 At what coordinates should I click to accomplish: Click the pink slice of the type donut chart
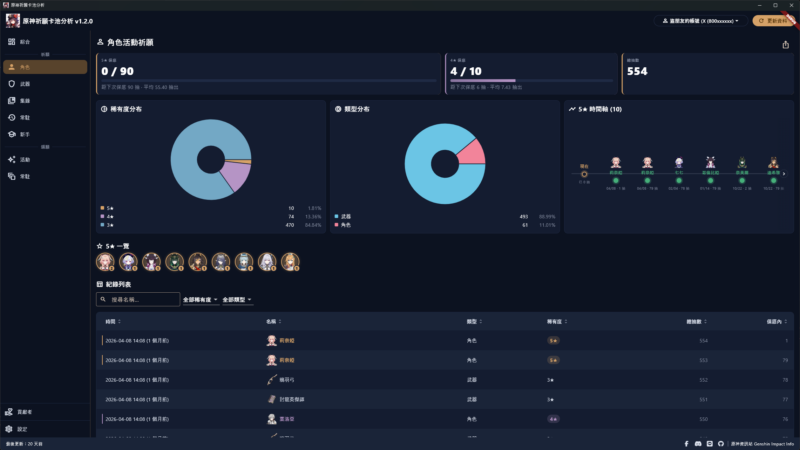click(473, 153)
